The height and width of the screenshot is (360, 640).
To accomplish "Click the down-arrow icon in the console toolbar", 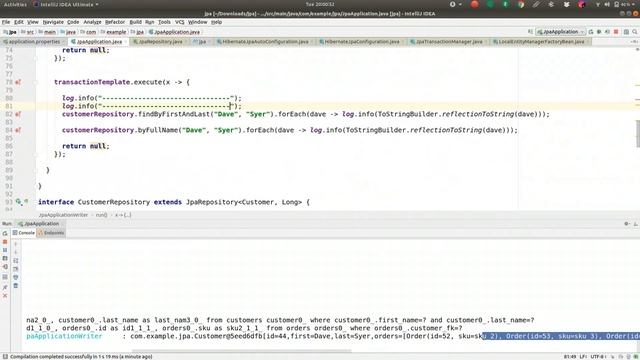I will [x=16, y=252].
